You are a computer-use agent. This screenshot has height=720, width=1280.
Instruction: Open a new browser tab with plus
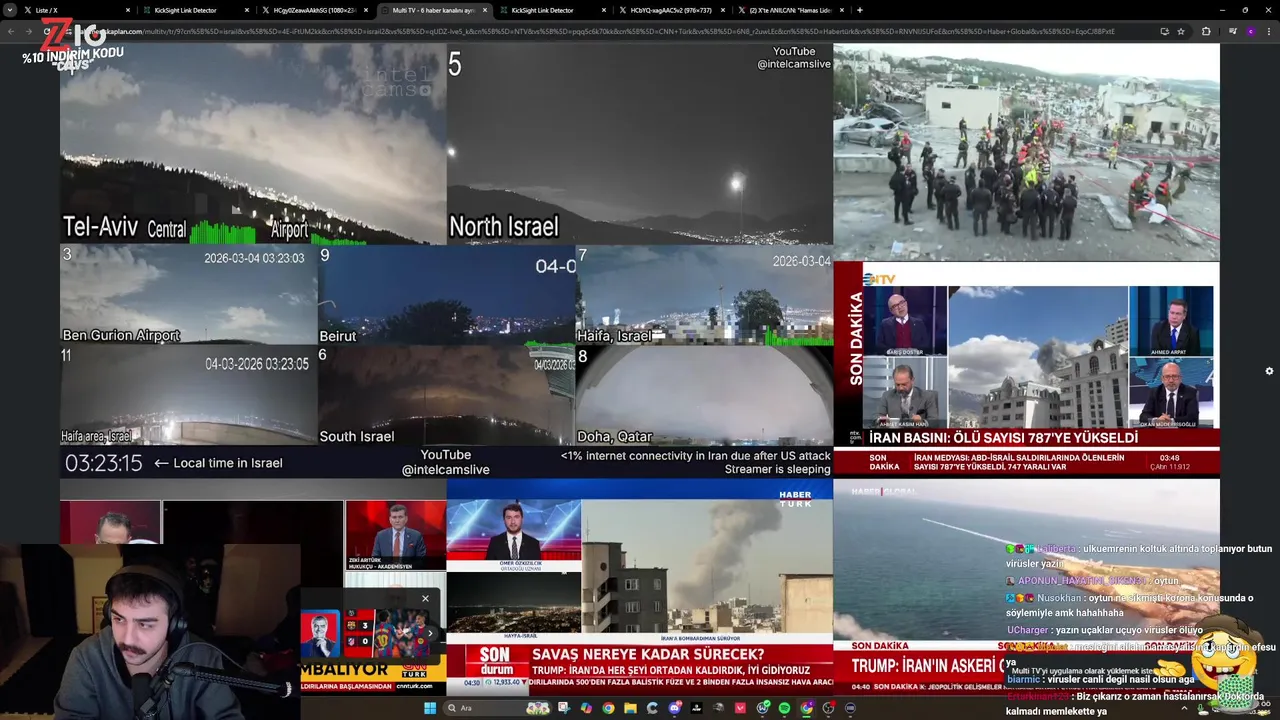click(860, 10)
